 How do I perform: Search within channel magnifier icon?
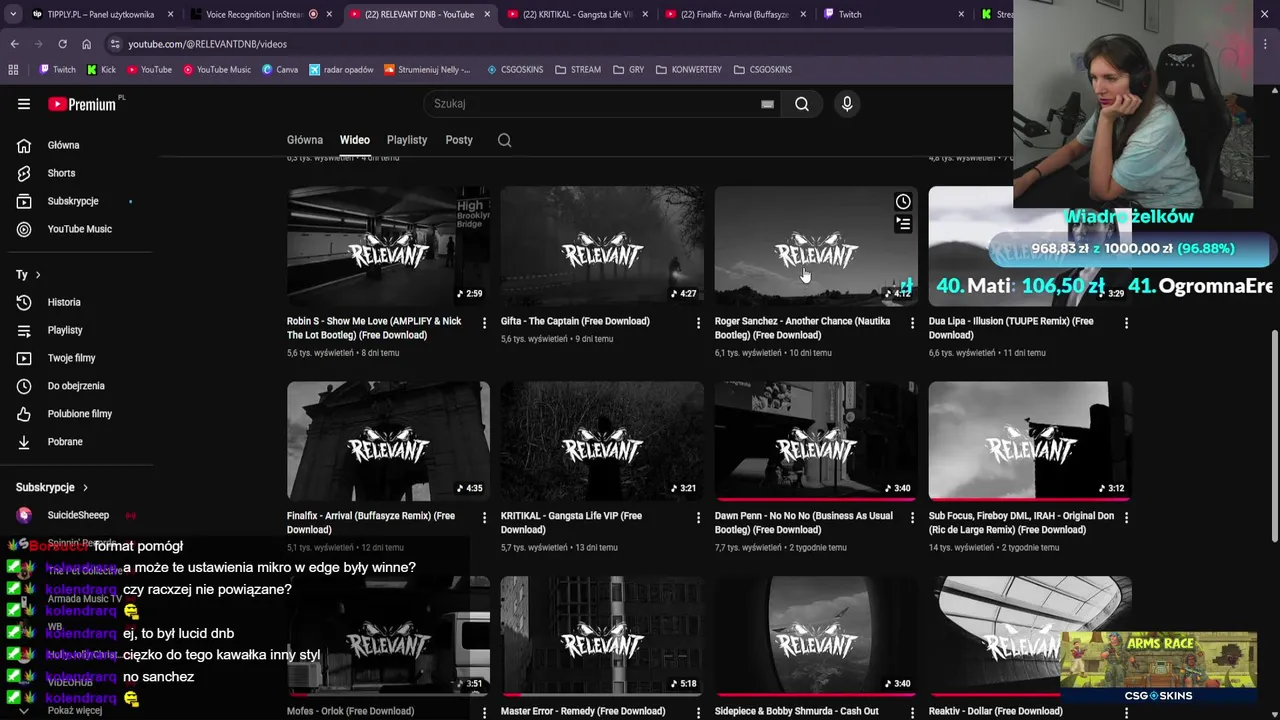click(x=505, y=140)
